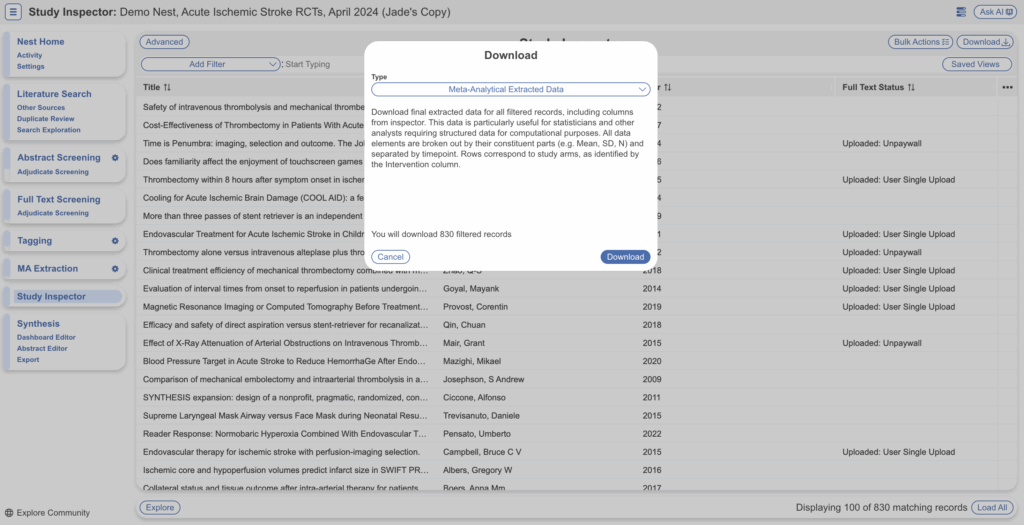The height and width of the screenshot is (525, 1024).
Task: Go to Nest Home section
Action: [x=41, y=42]
